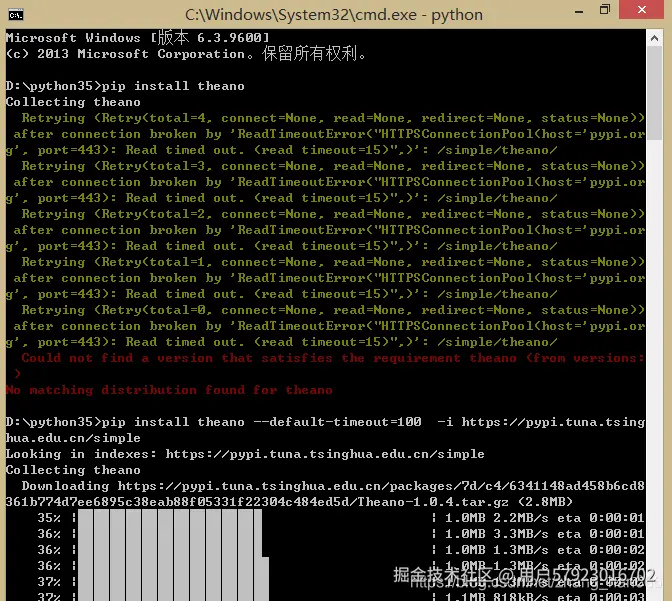
Task: Click 'Looking in indexes:' line
Action: coord(245,454)
